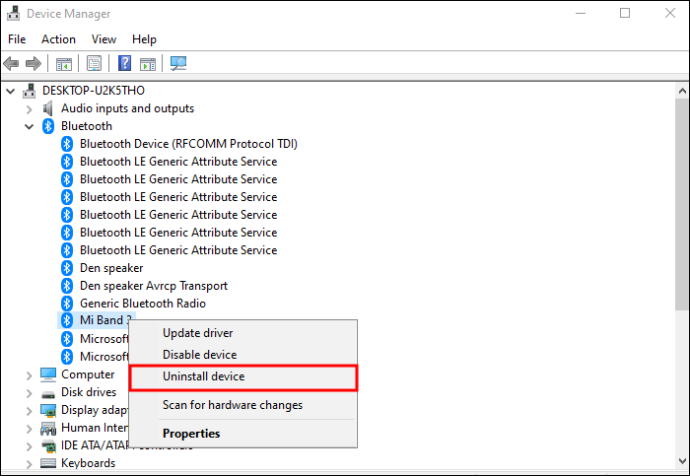The image size is (690, 476).
Task: Click the blue Help question mark icon
Action: (125, 64)
